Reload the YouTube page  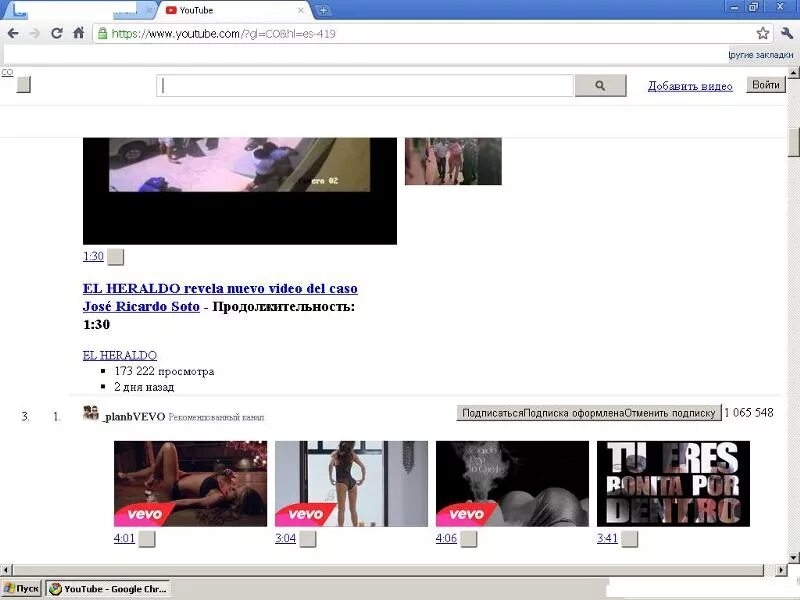(57, 34)
